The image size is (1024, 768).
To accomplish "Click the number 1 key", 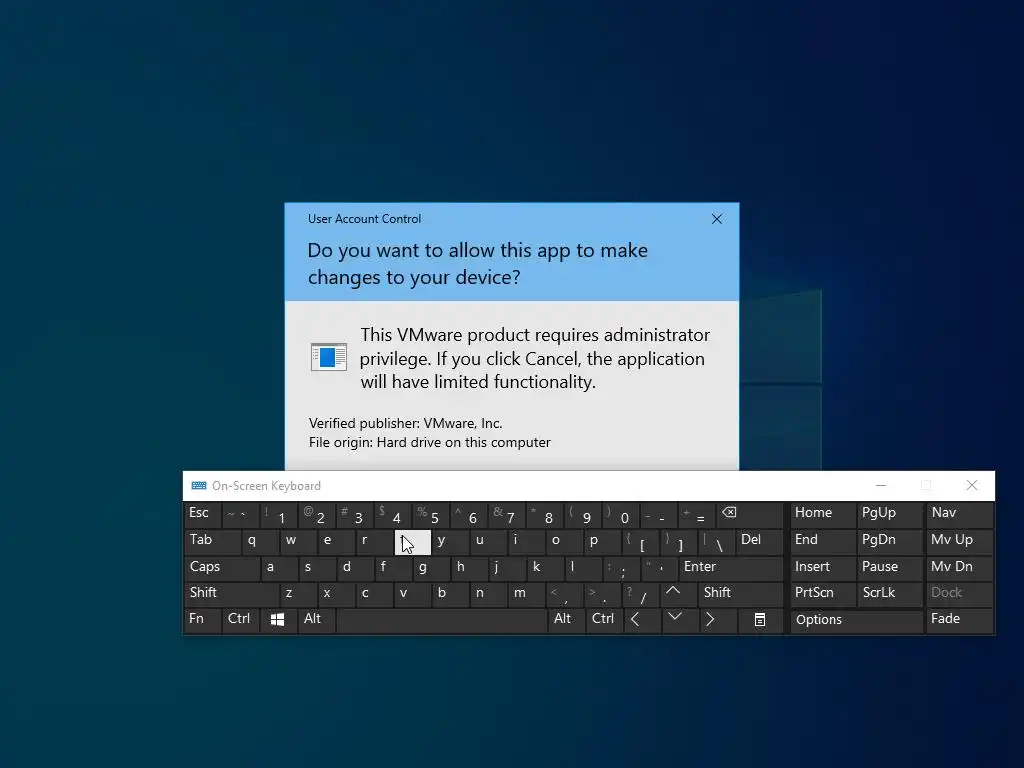I will 278,515.
